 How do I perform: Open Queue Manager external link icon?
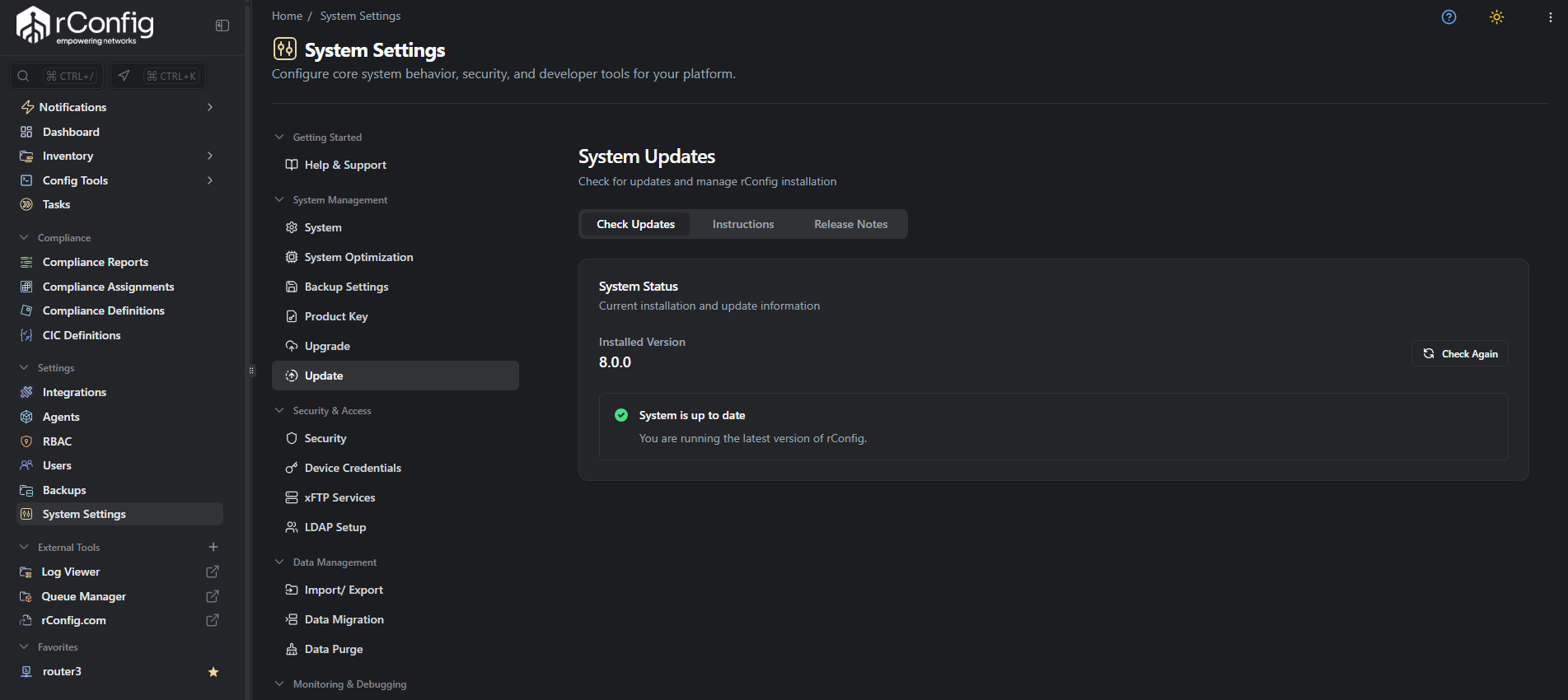pyautogui.click(x=213, y=596)
